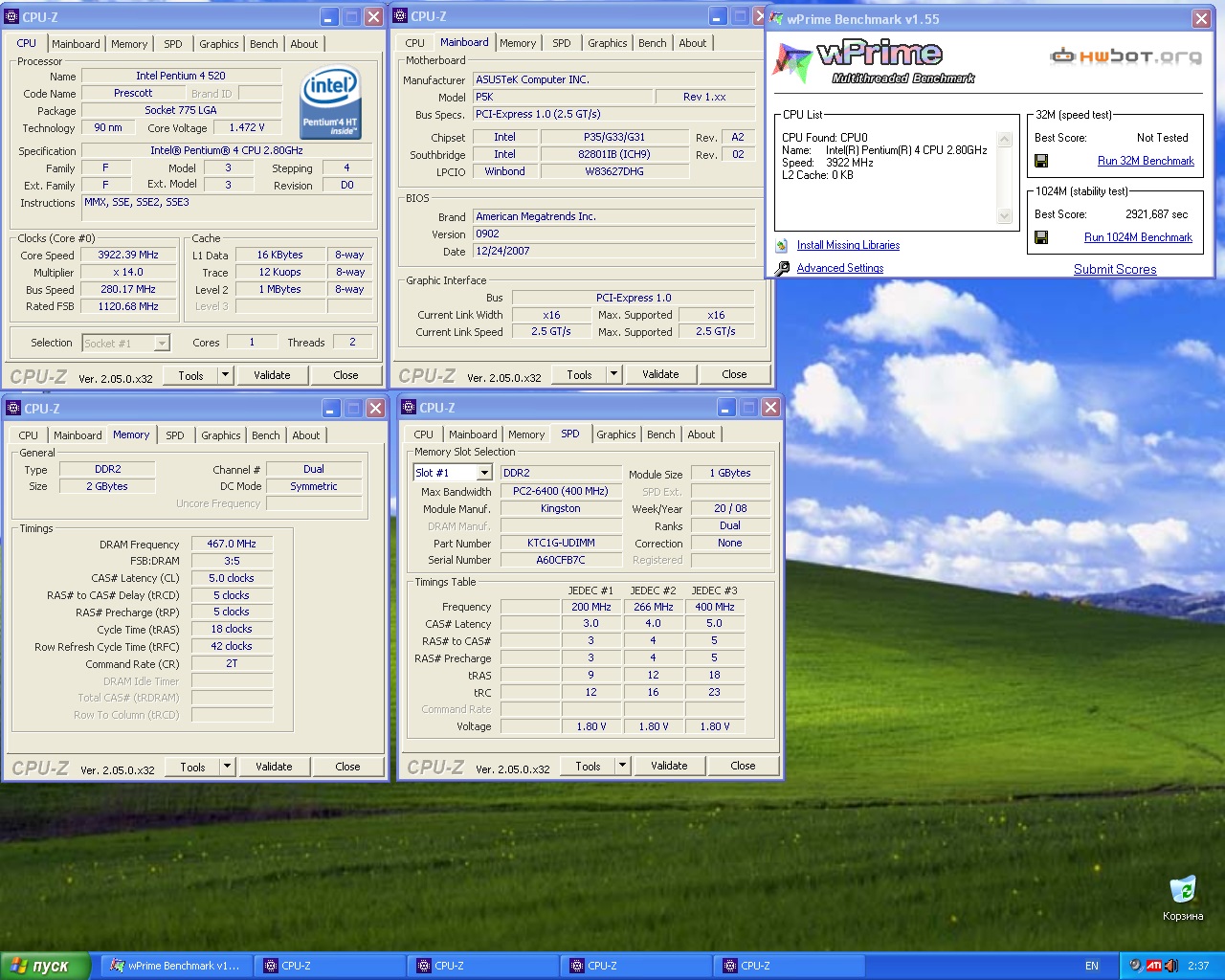The height and width of the screenshot is (980, 1225).
Task: Expand Tools arrow in Mainboard window
Action: coord(614,374)
